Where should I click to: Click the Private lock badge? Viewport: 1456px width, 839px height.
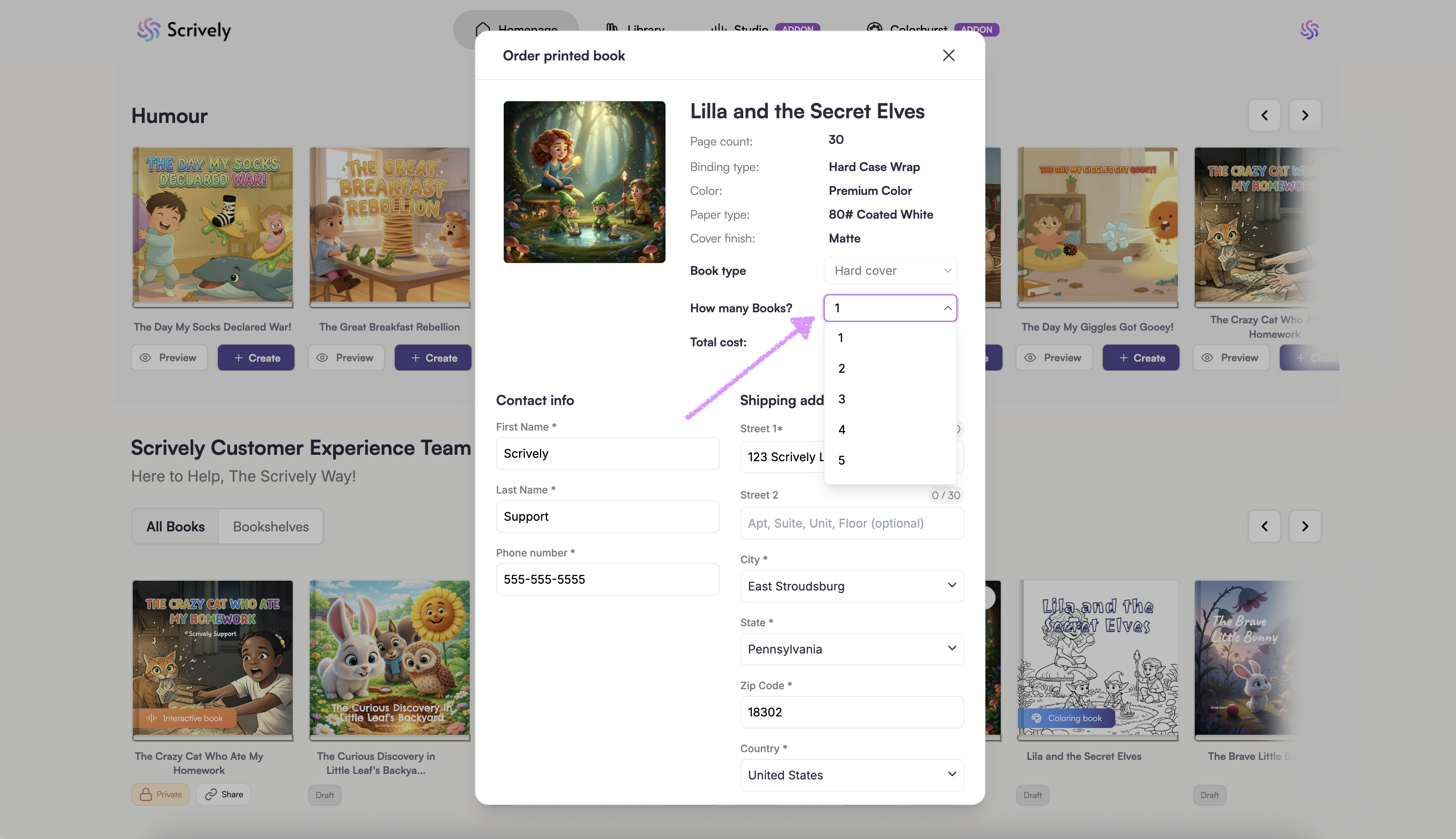[160, 794]
